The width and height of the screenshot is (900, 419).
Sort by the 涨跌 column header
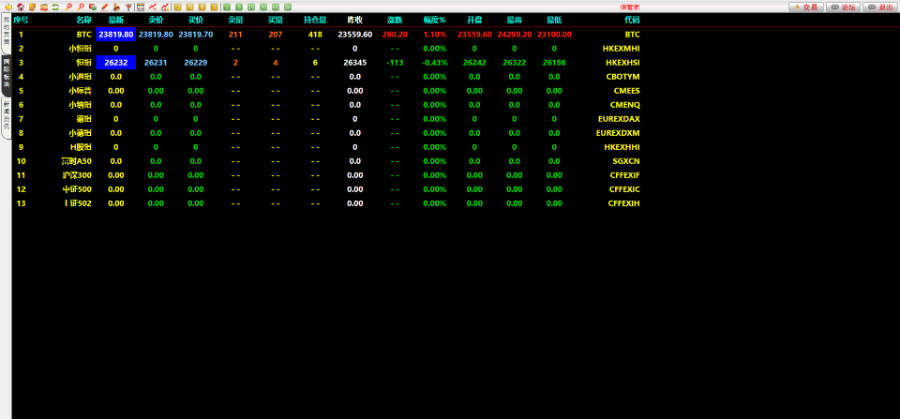(394, 20)
